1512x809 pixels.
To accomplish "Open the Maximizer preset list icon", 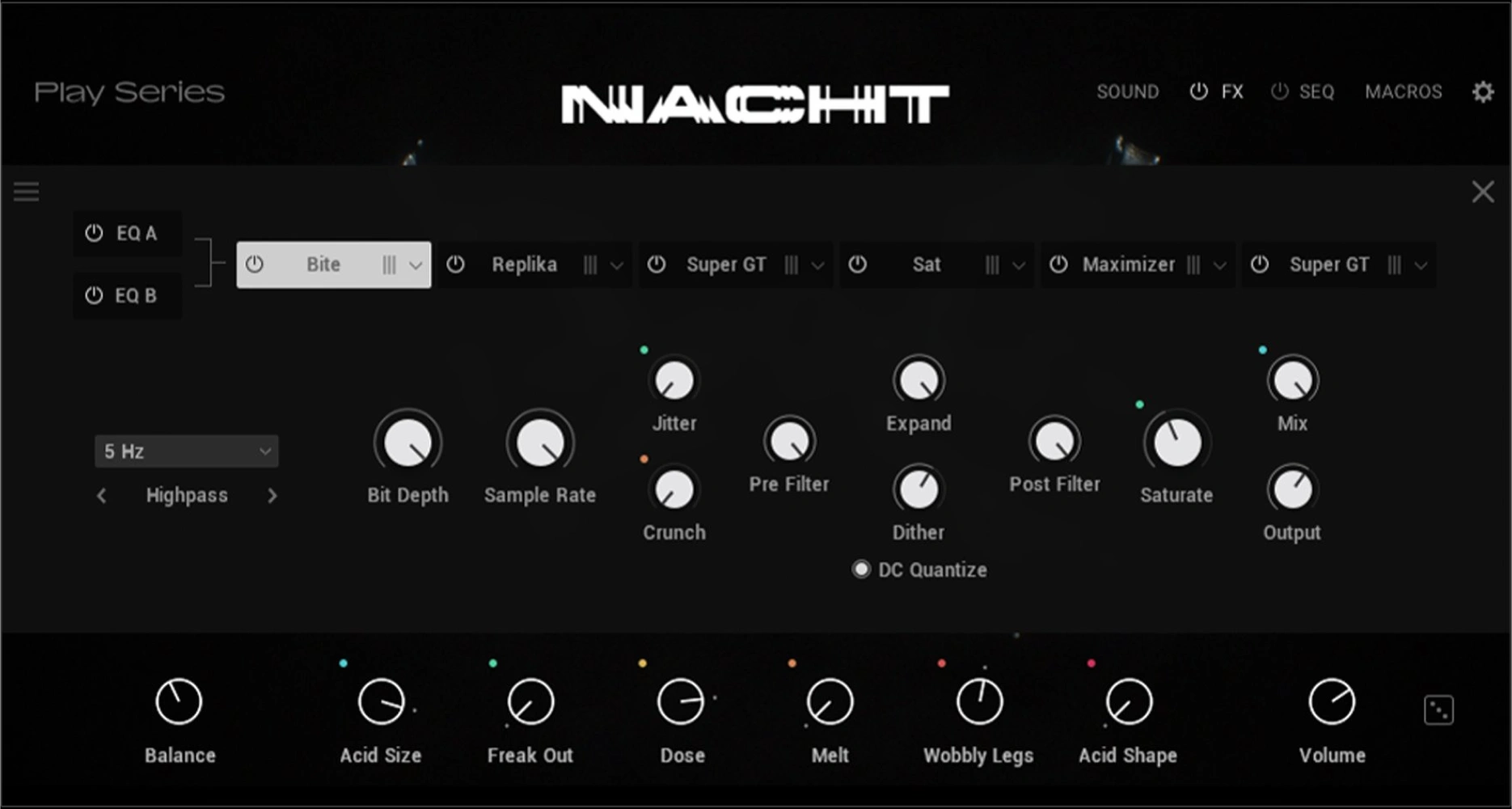I will pos(1194,265).
